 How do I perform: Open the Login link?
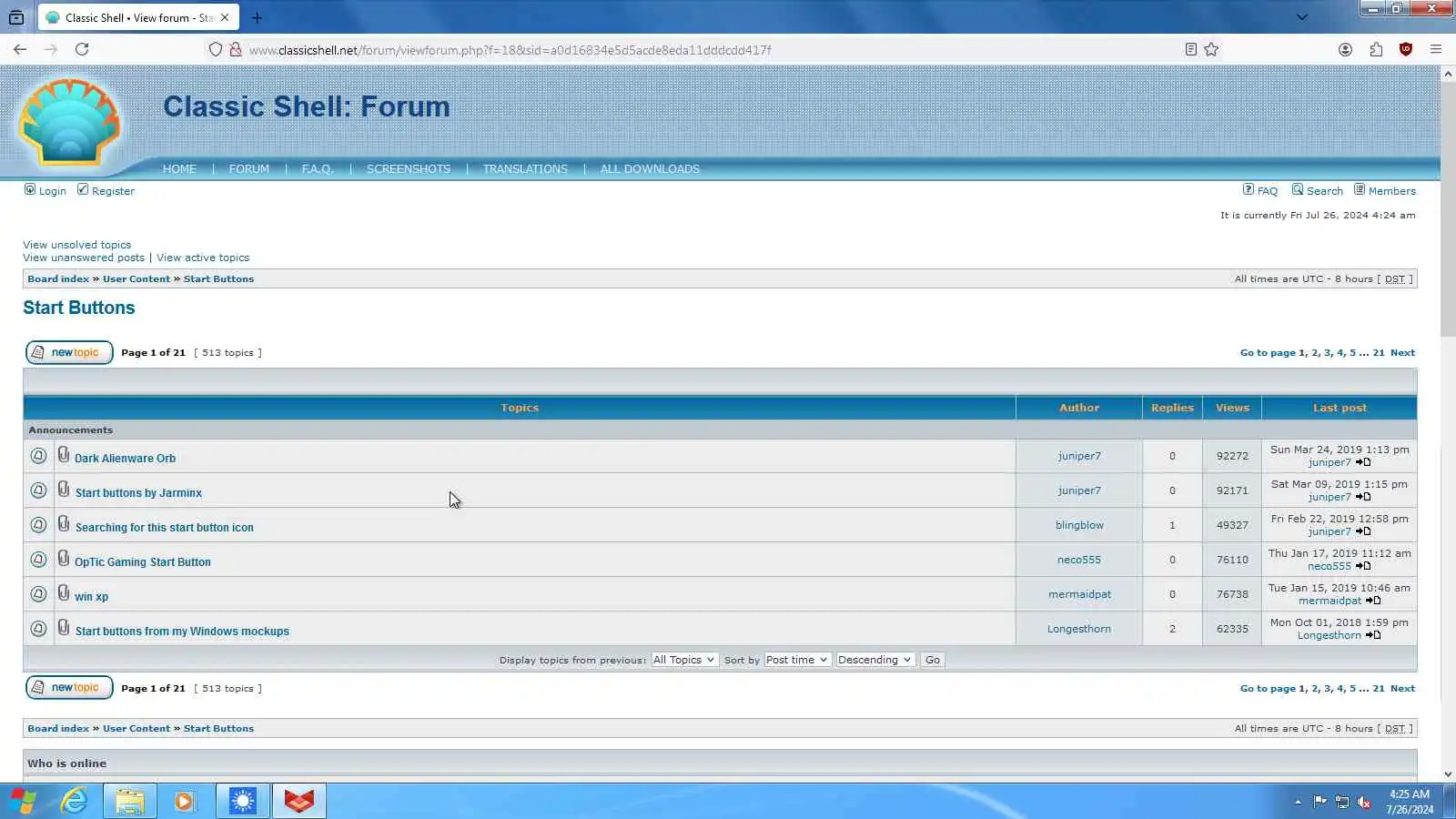52,191
